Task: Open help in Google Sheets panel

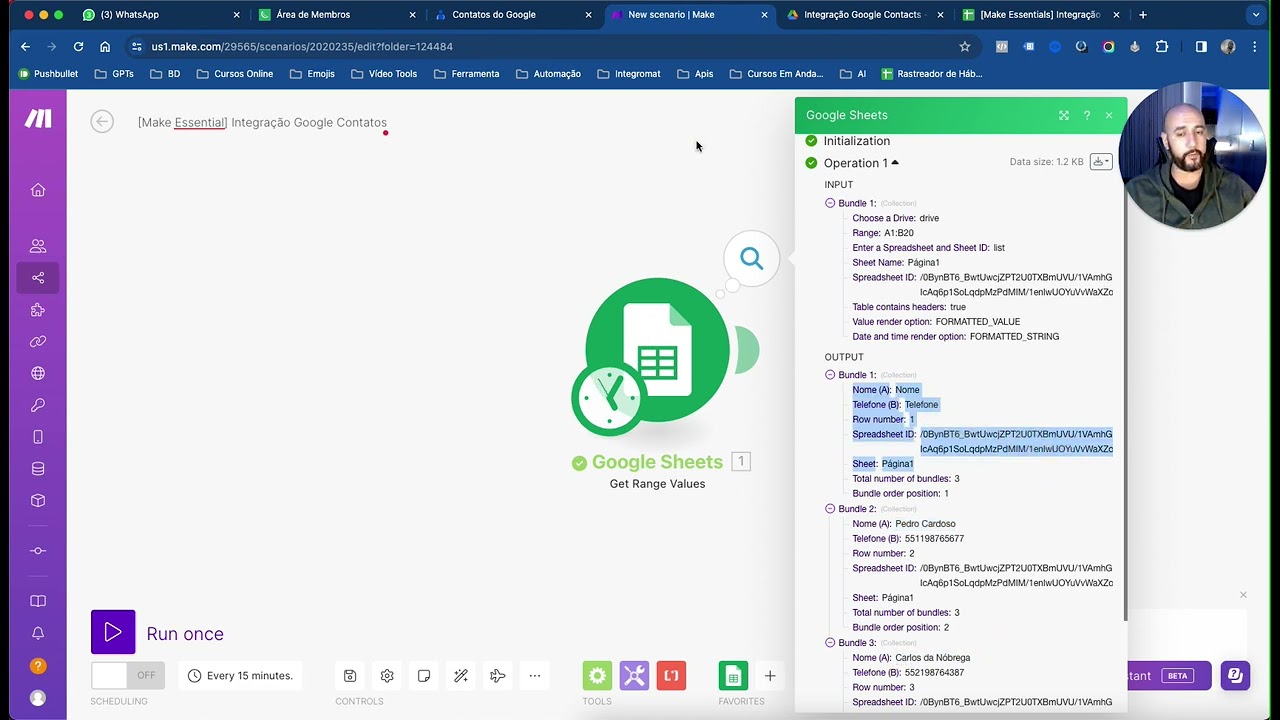Action: click(x=1087, y=115)
